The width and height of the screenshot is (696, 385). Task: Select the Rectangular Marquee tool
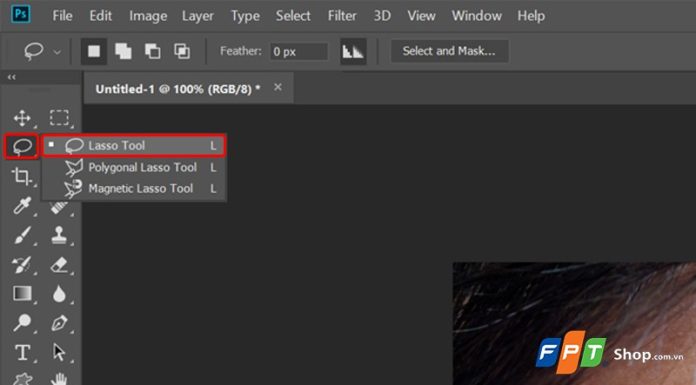coord(59,118)
